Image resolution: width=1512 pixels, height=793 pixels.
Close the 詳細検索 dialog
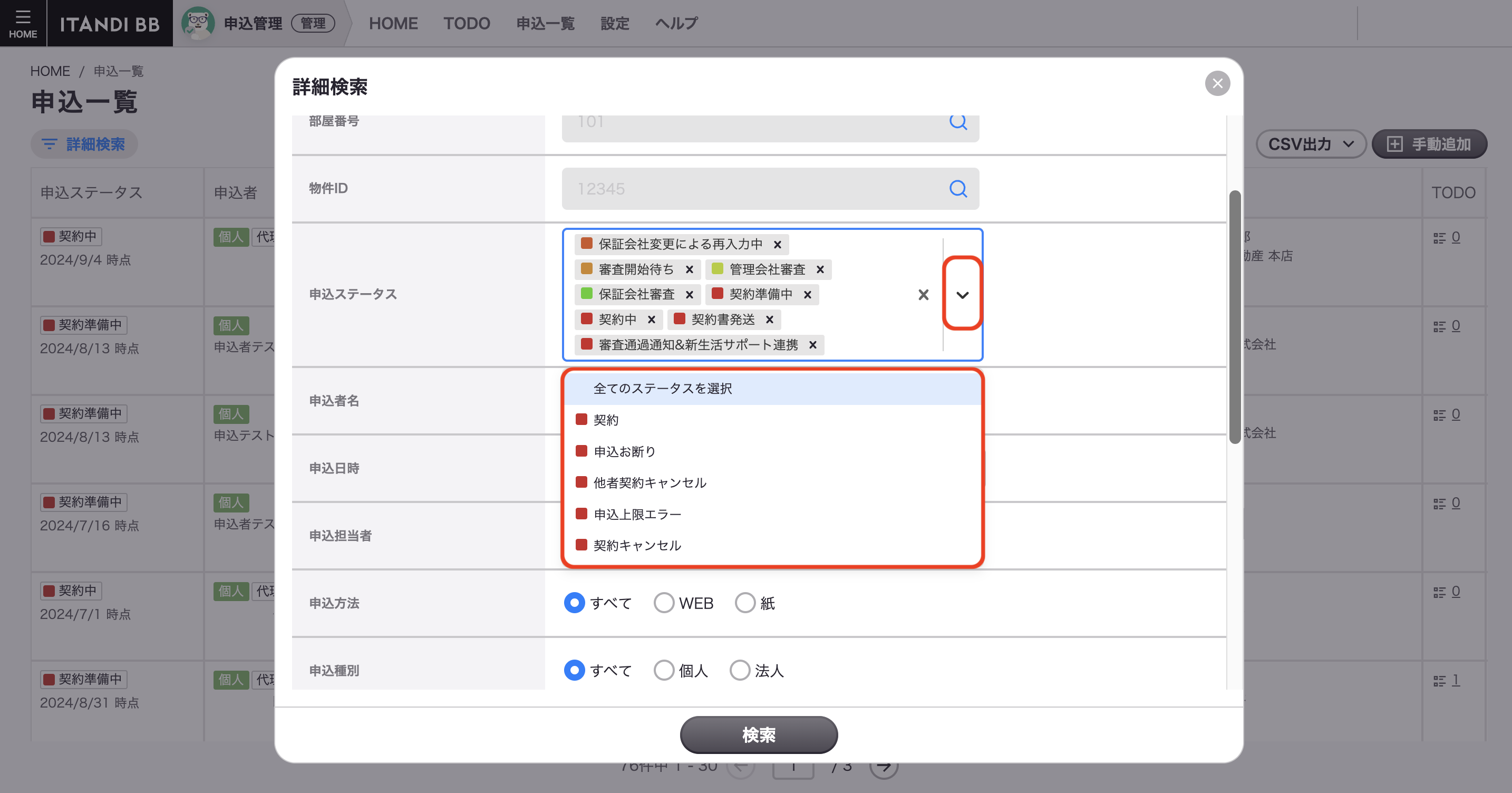[x=1217, y=83]
